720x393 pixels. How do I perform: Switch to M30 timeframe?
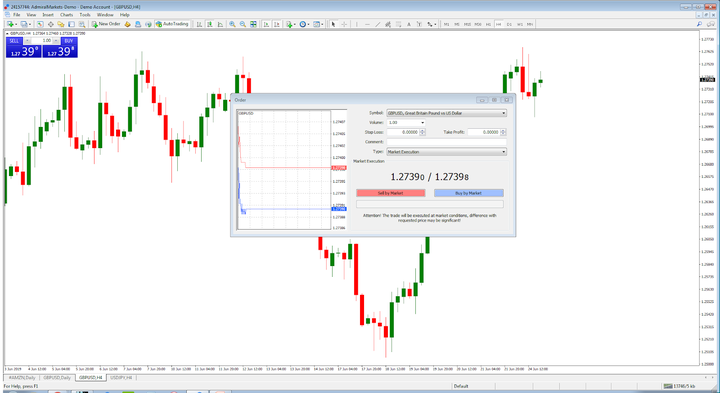coord(478,24)
